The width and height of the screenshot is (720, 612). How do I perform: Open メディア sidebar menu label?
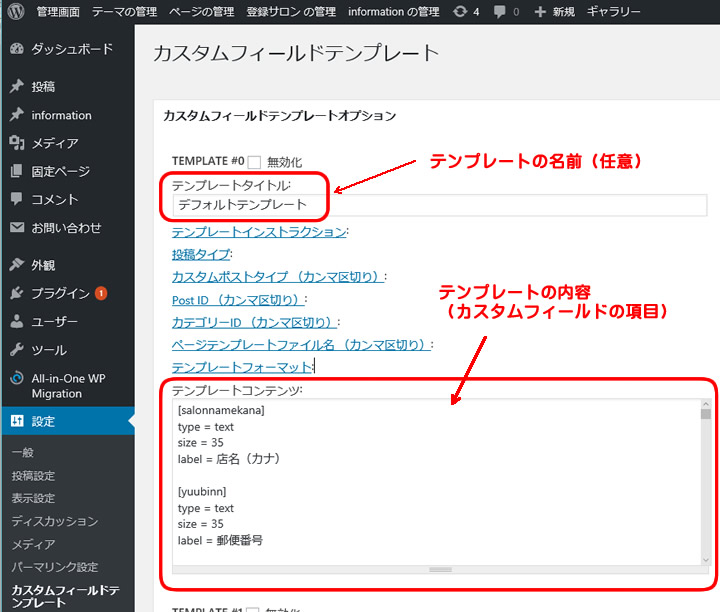point(55,143)
